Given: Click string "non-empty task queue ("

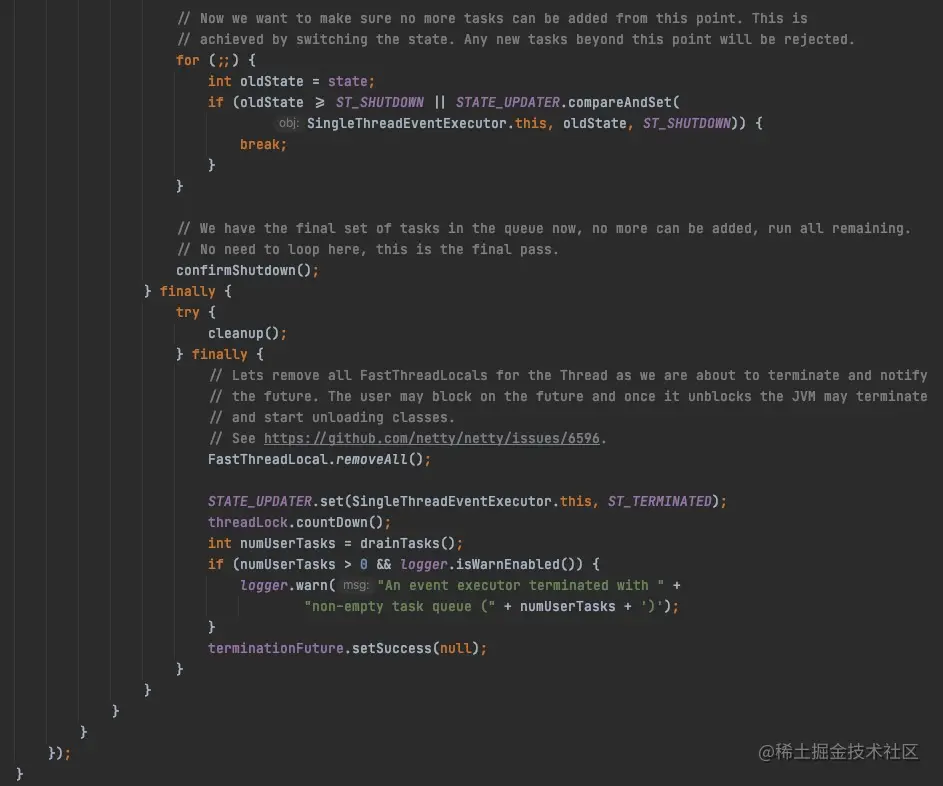Looking at the screenshot, I should [x=400, y=606].
